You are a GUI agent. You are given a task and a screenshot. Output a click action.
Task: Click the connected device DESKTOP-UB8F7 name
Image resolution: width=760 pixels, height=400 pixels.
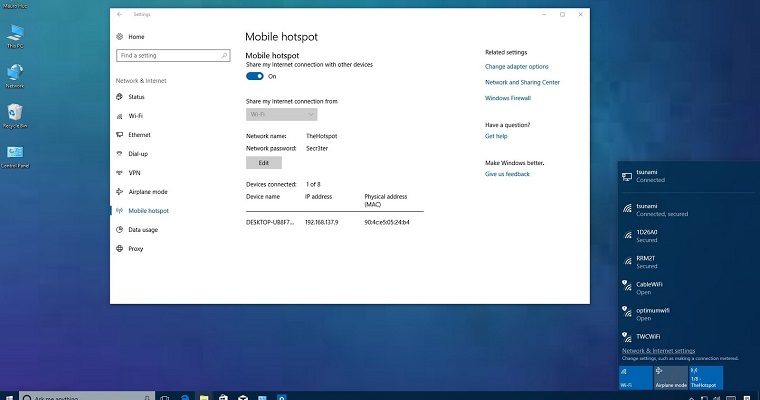click(270, 223)
